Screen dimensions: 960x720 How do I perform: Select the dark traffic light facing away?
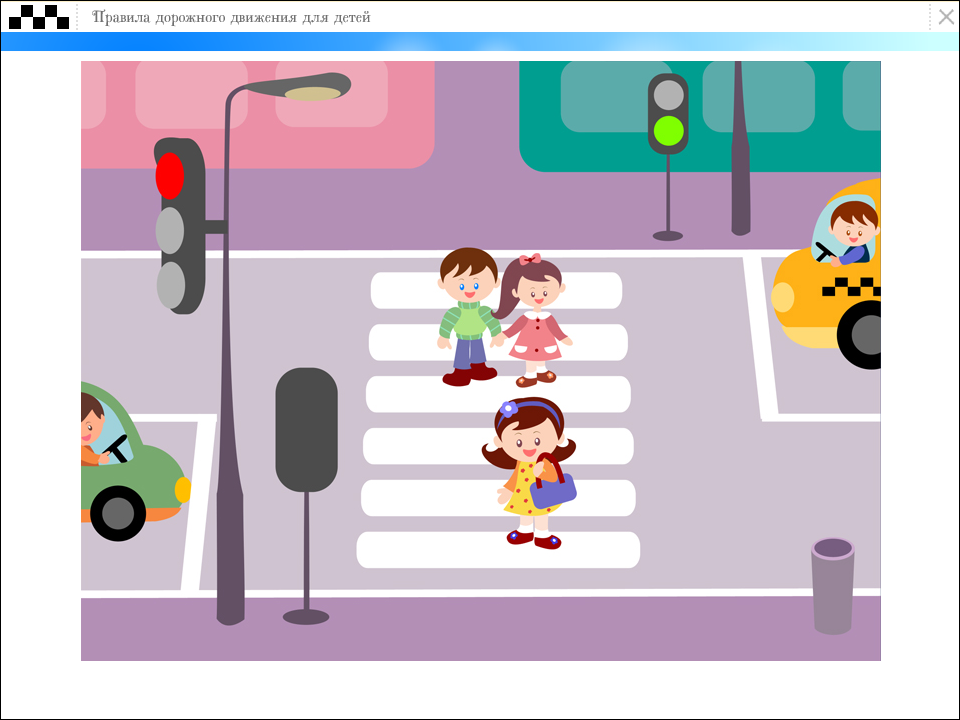[306, 430]
